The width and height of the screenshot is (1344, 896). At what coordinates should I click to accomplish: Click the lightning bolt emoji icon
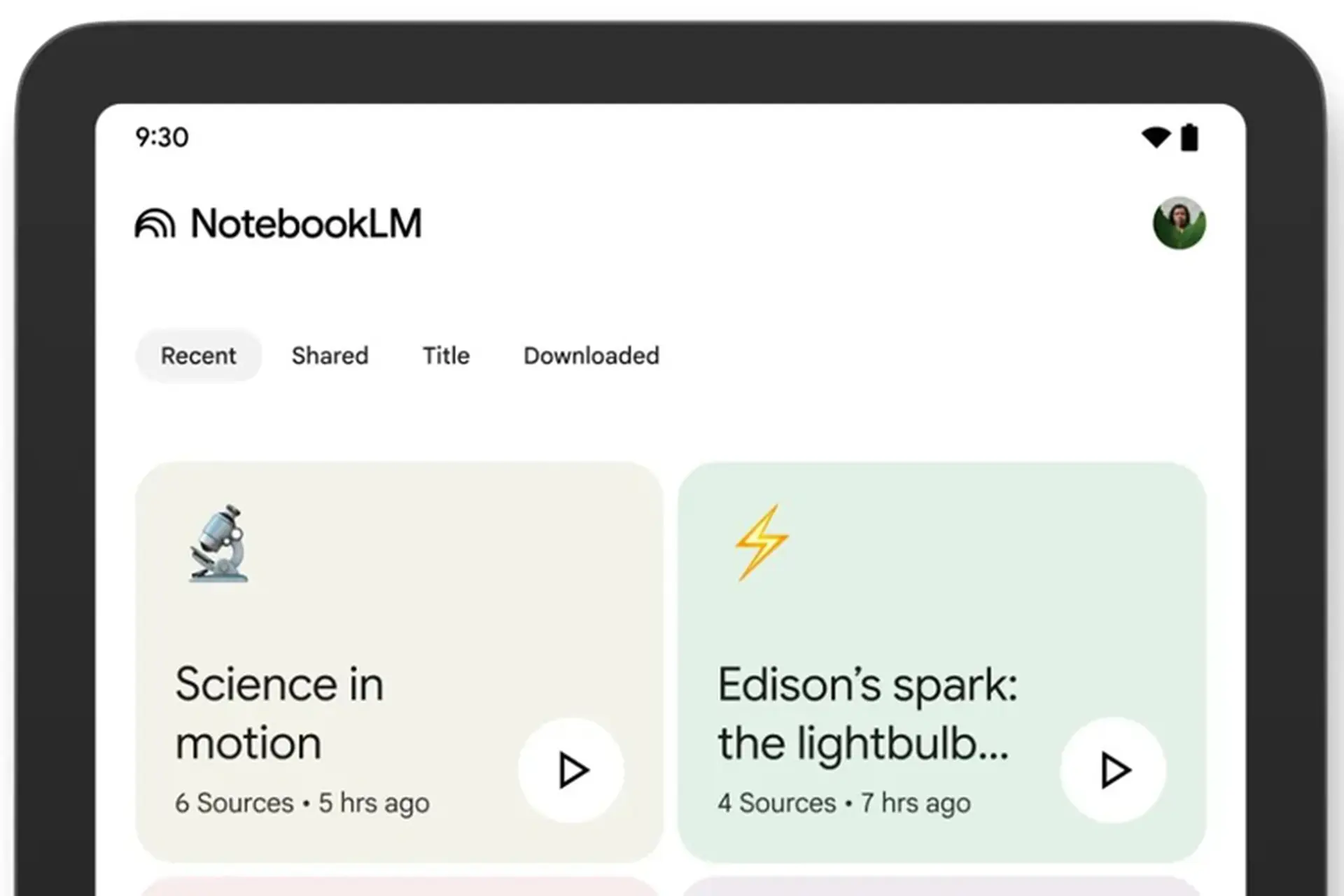tap(762, 542)
